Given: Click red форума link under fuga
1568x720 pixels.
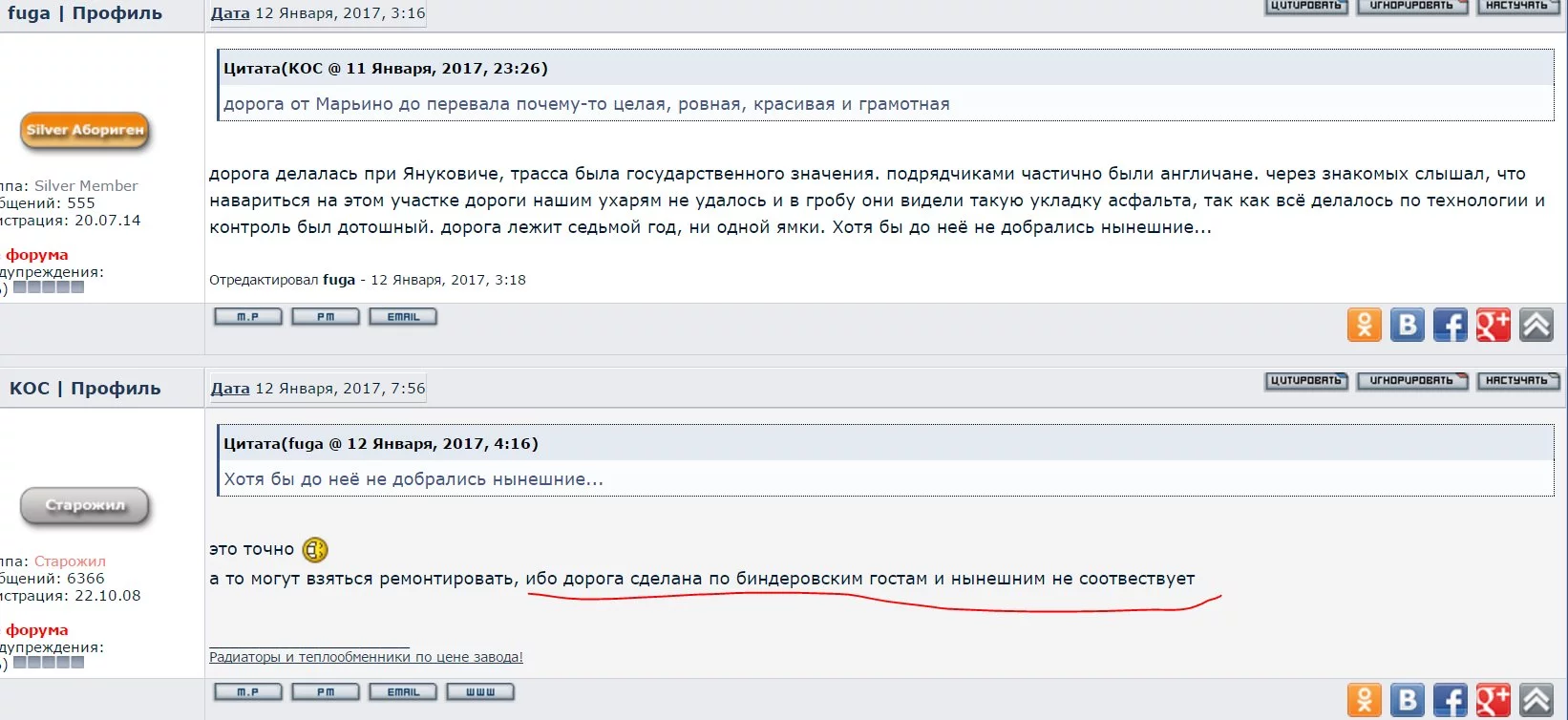Looking at the screenshot, I should click(37, 255).
